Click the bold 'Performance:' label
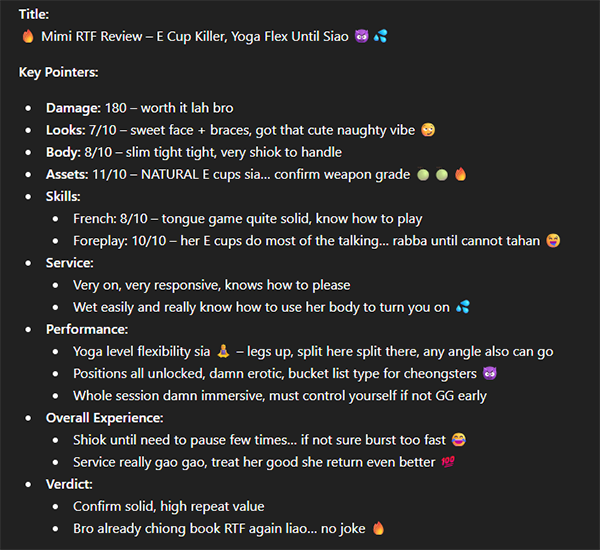 87,329
